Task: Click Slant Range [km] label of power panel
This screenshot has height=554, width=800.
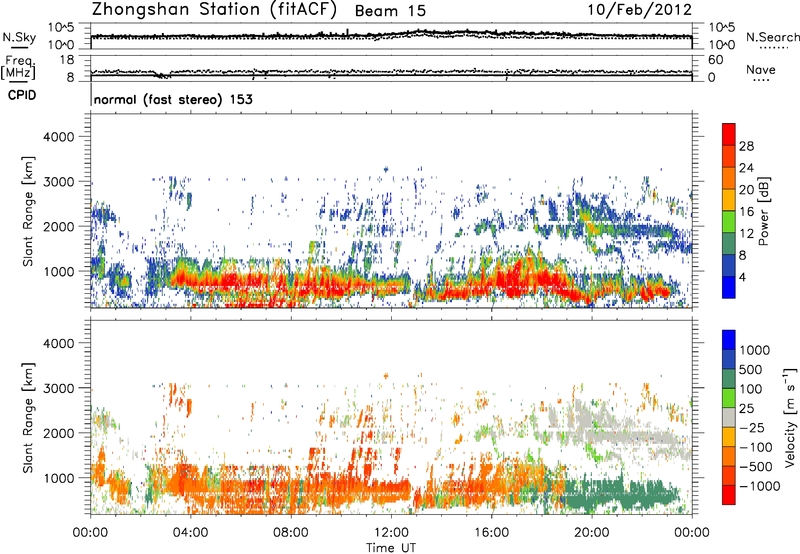Action: click(x=28, y=211)
